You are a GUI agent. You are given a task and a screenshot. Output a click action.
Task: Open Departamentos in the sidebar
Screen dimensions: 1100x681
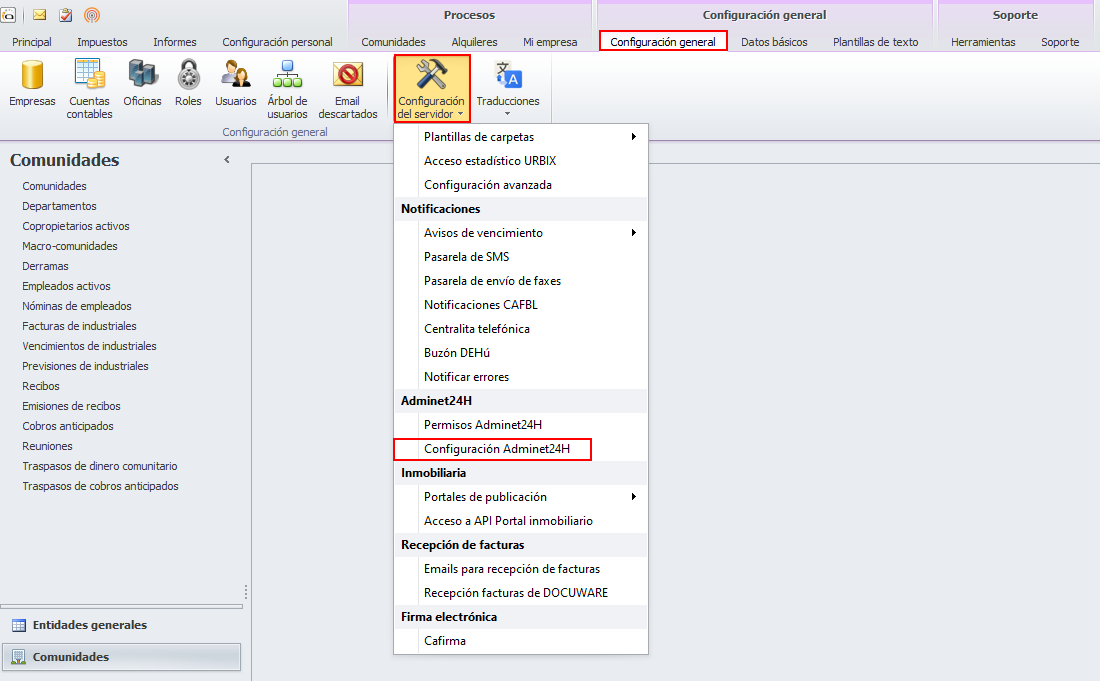59,206
